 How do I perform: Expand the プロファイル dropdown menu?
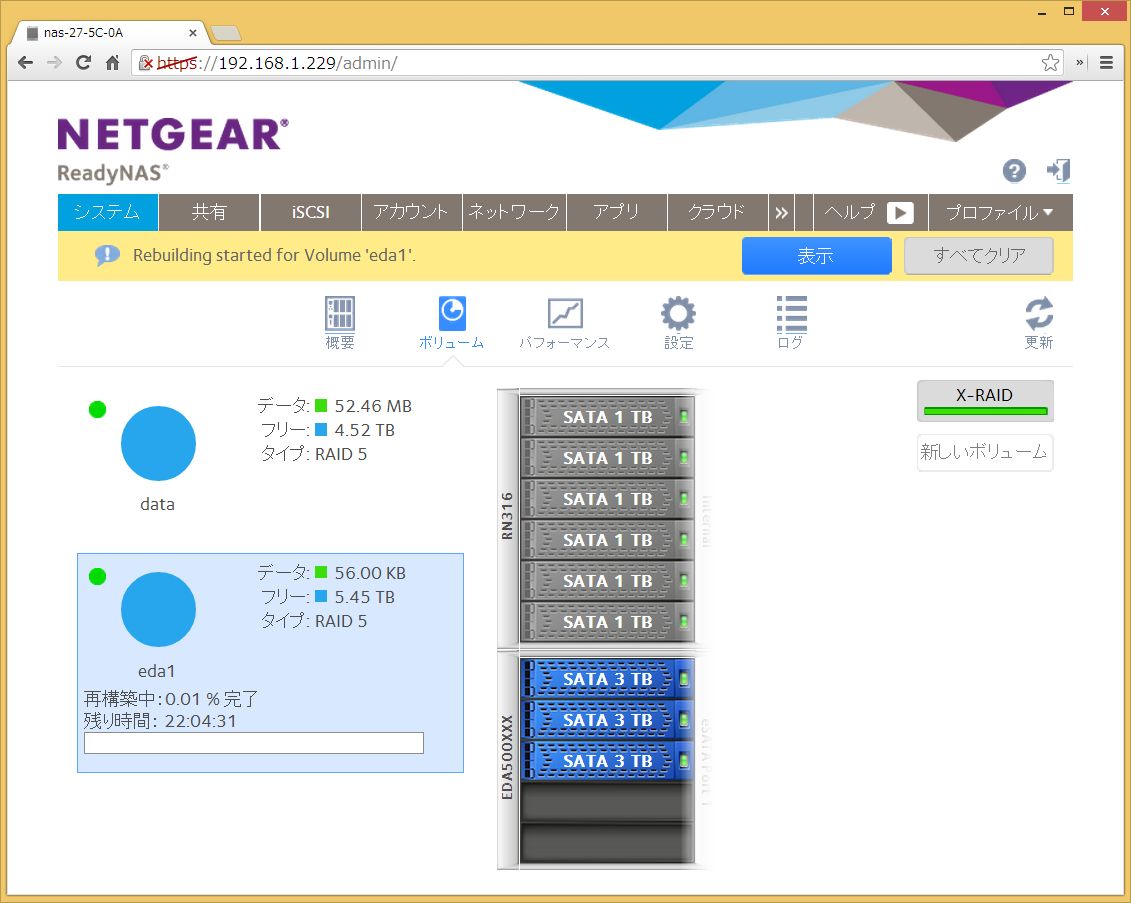[999, 213]
